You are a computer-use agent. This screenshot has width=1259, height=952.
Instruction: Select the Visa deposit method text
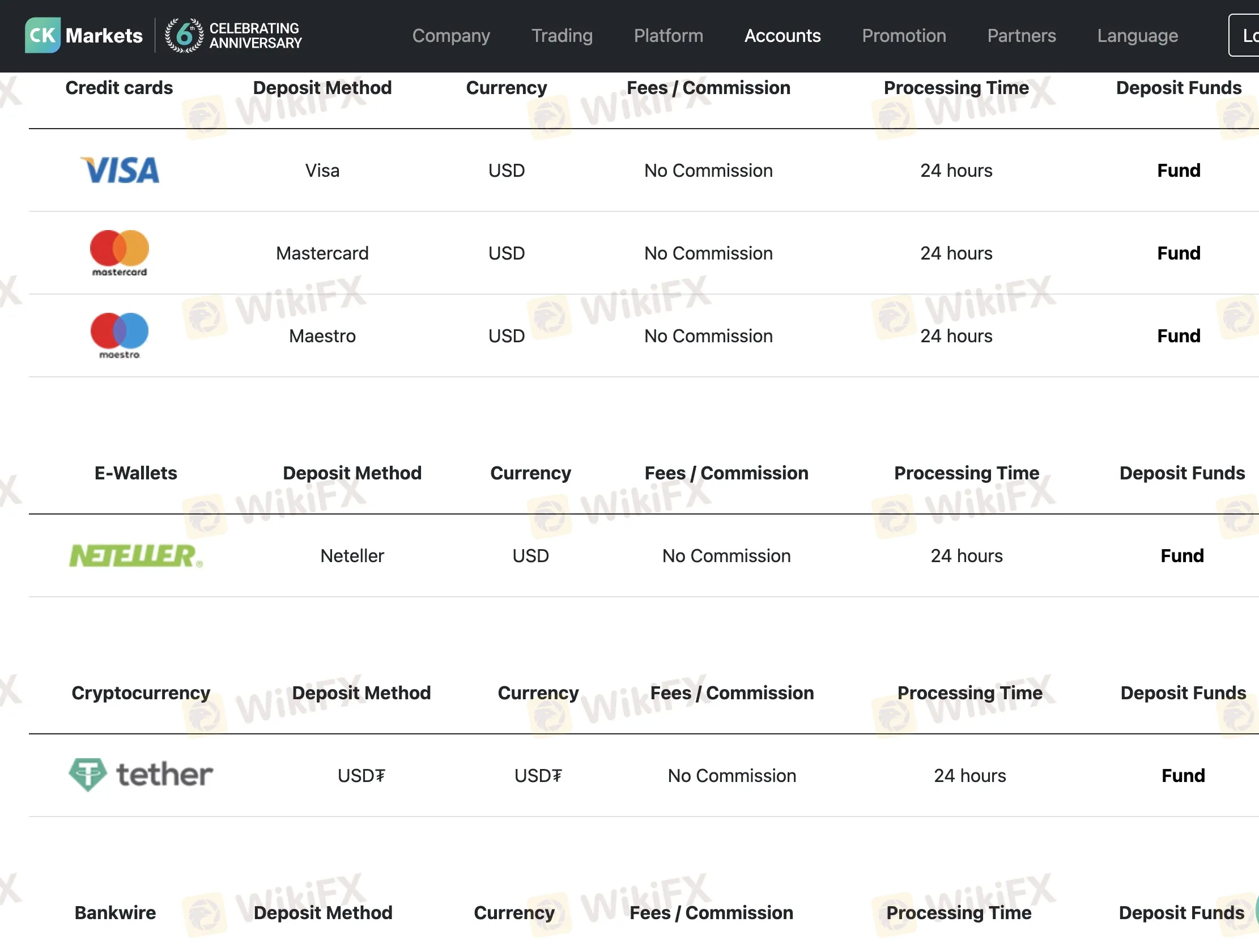322,170
